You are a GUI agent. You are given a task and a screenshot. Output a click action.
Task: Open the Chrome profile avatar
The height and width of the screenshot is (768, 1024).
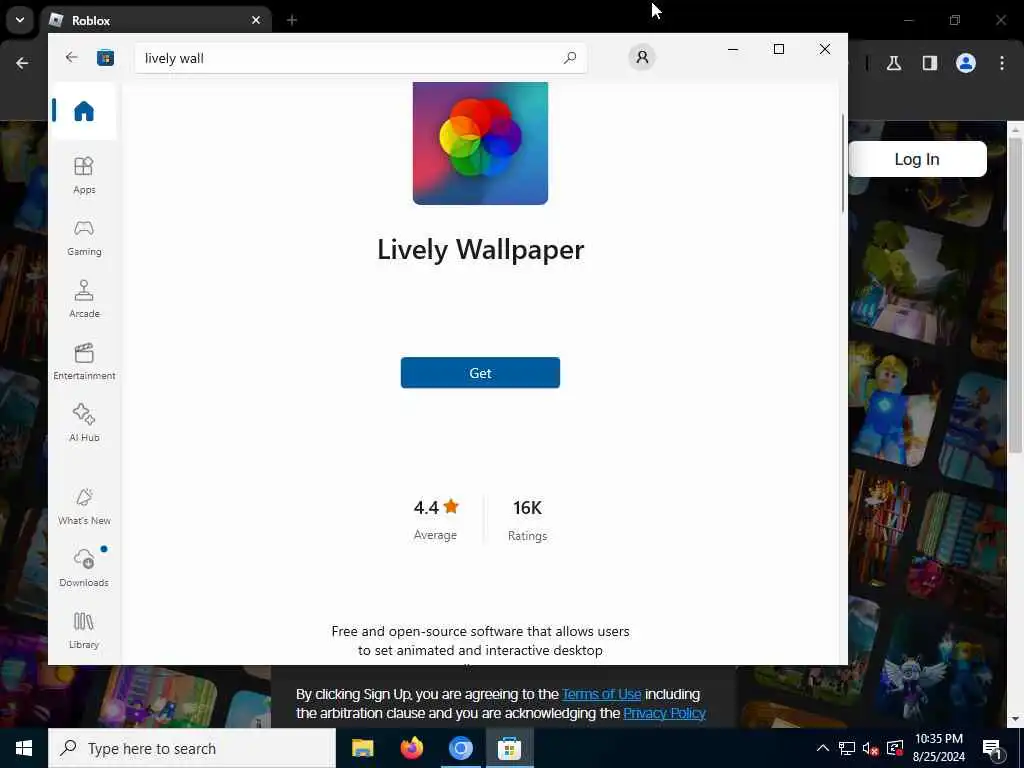click(x=966, y=63)
